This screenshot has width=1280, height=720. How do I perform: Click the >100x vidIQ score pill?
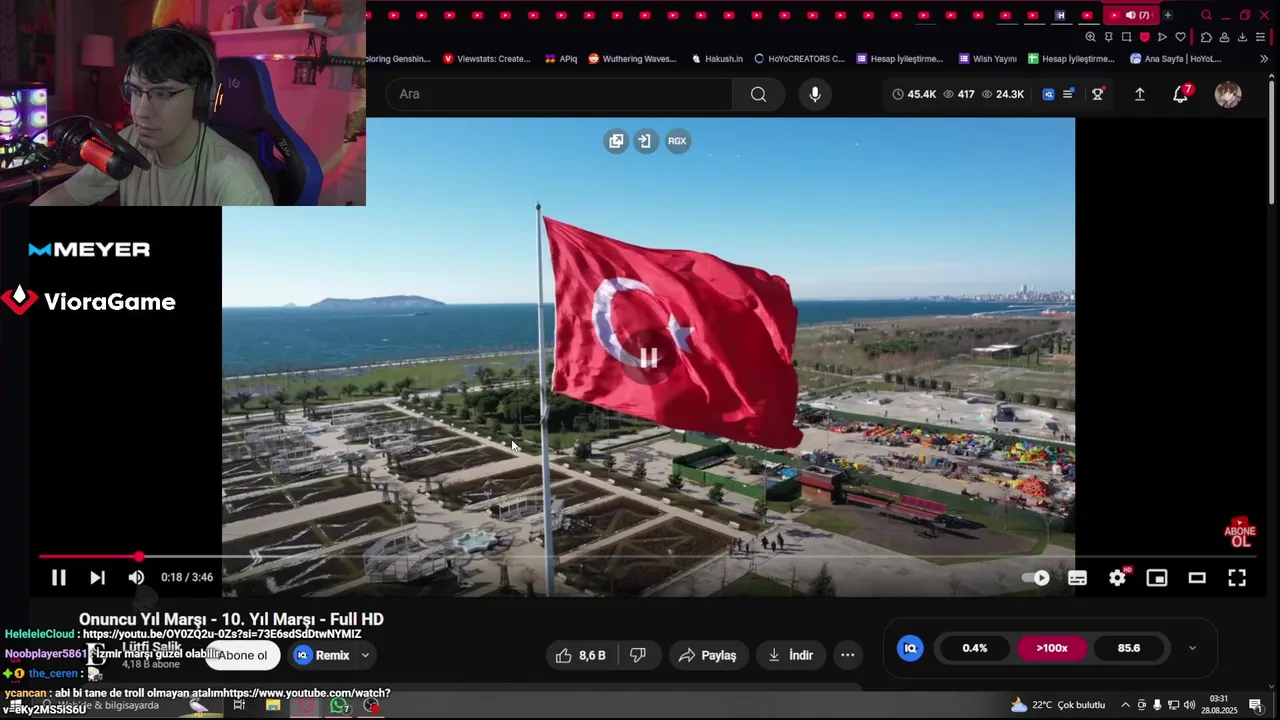point(1051,648)
